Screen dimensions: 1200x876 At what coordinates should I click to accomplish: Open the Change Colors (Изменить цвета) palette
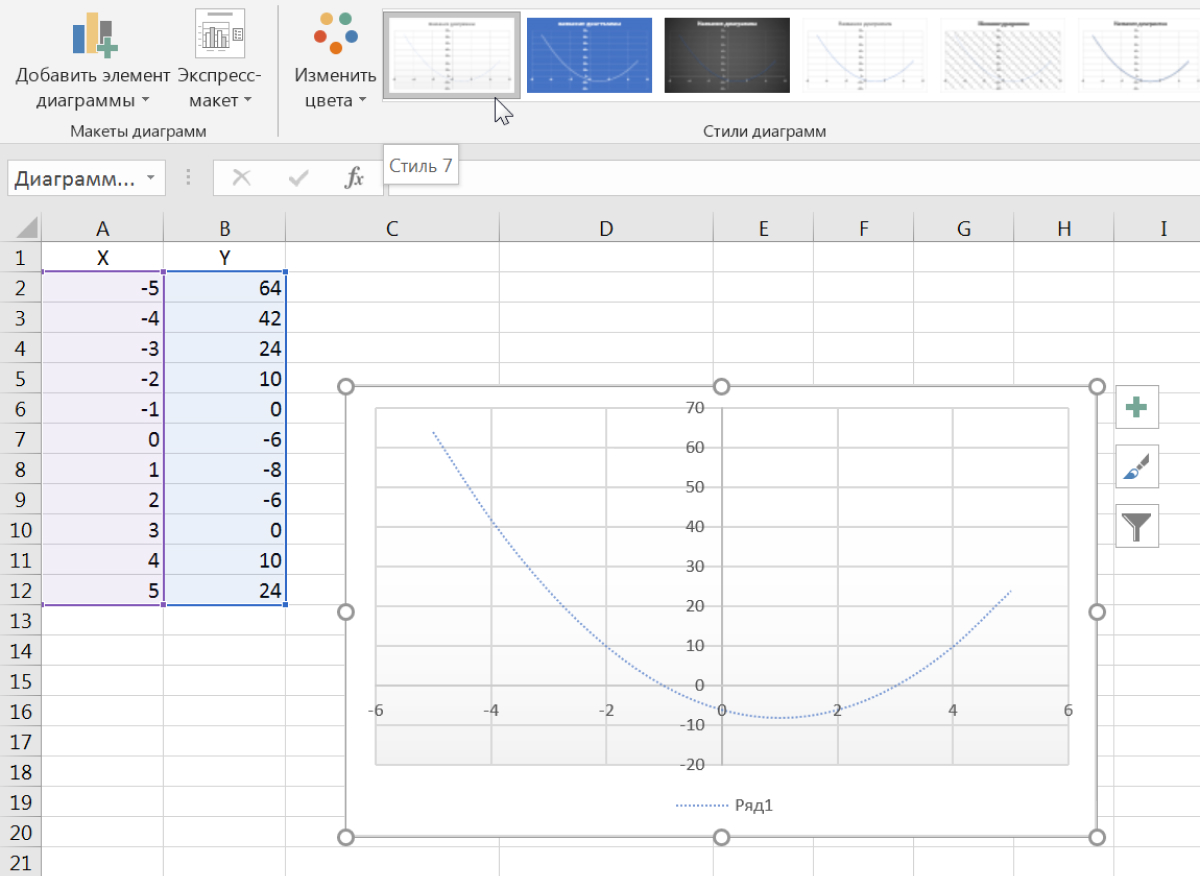tap(335, 59)
